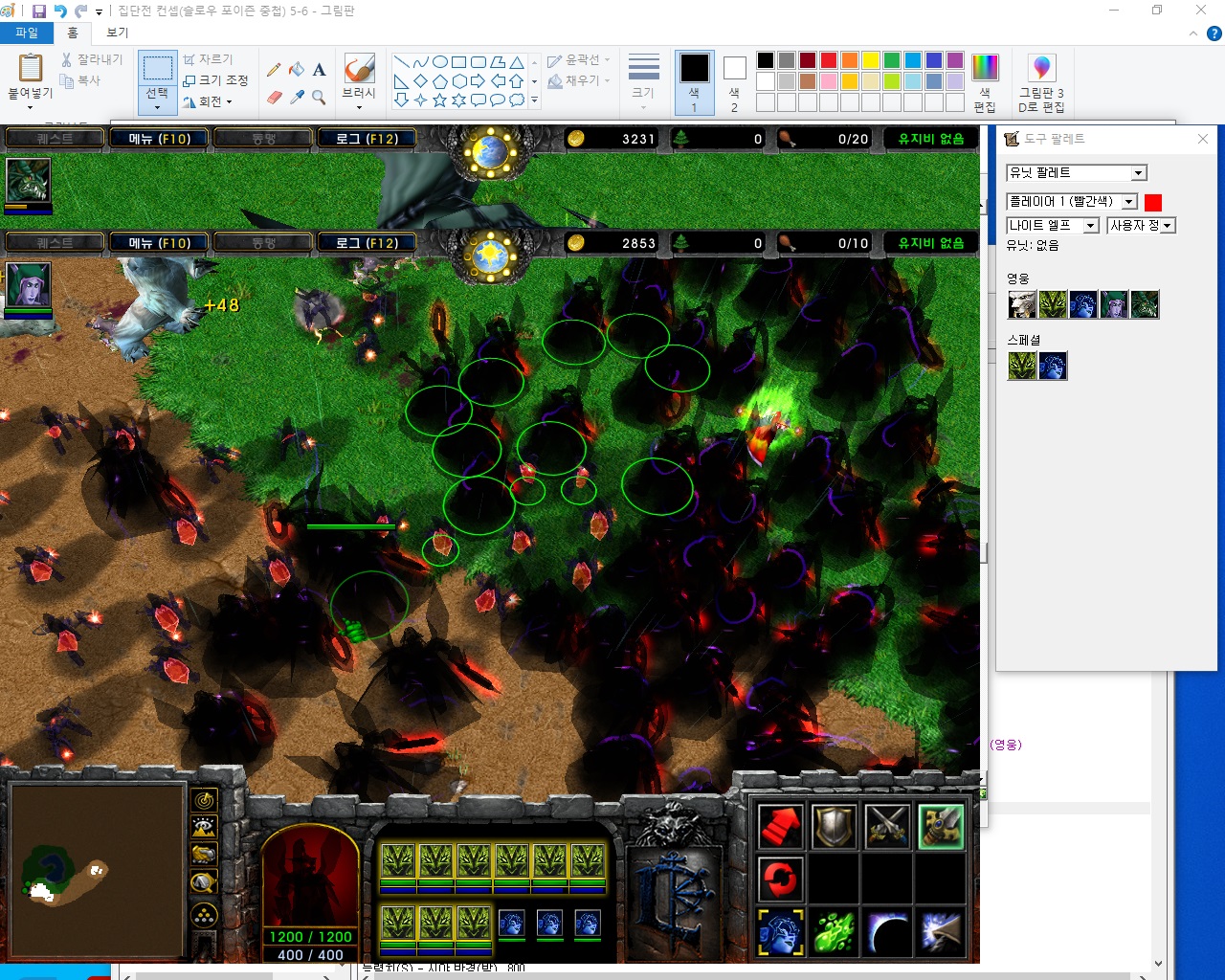
Task: Select the Magnifier tool
Action: pyautogui.click(x=320, y=97)
